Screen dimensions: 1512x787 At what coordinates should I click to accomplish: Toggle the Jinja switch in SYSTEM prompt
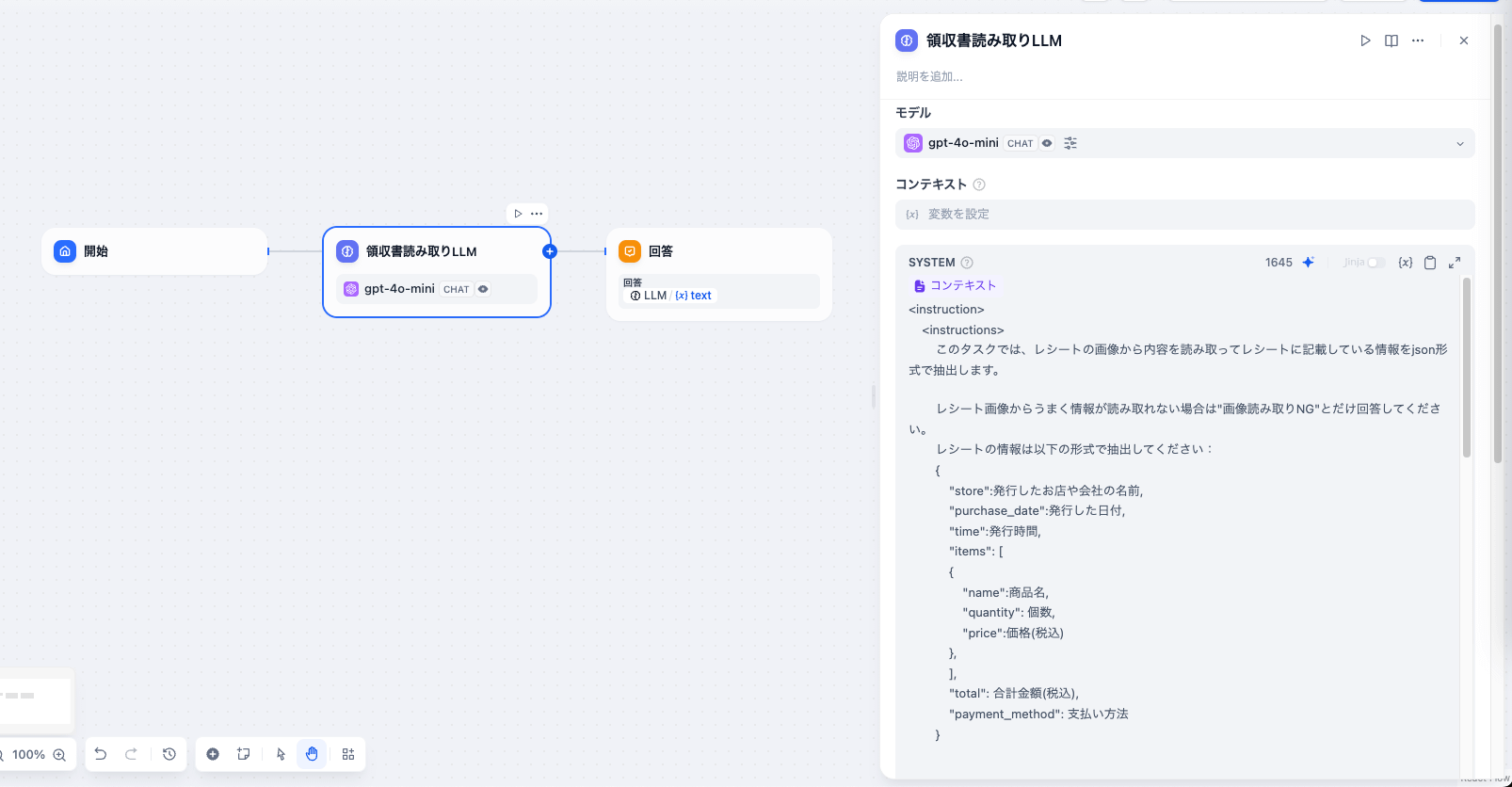[1375, 263]
